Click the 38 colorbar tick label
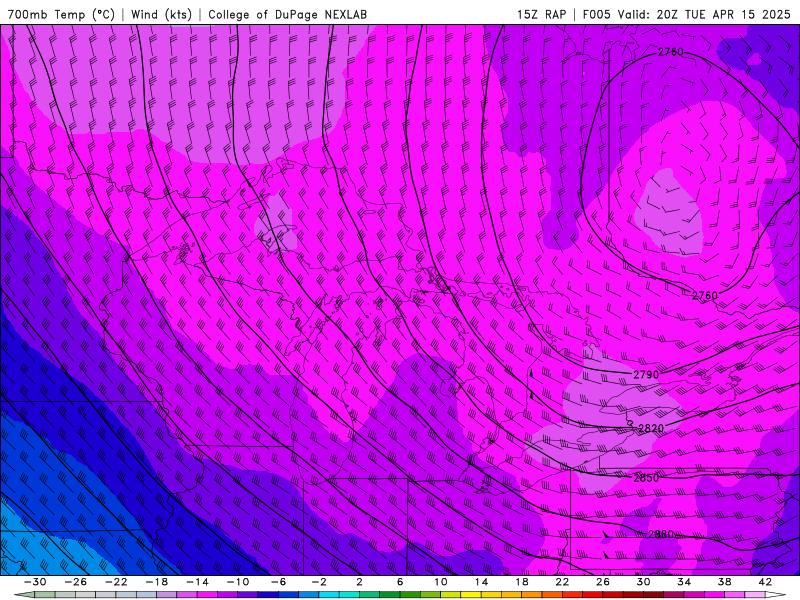 (724, 582)
